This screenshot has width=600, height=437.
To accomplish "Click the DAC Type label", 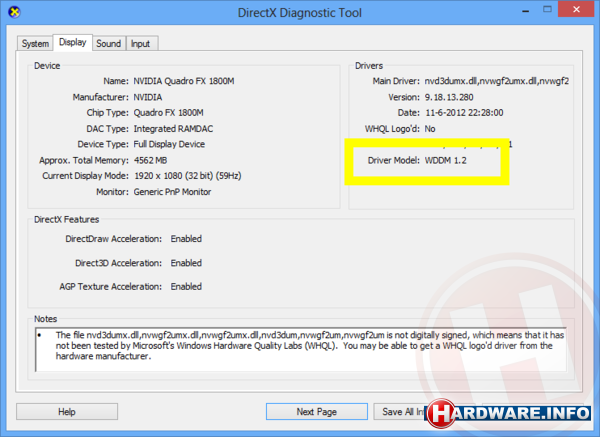I will click(108, 129).
